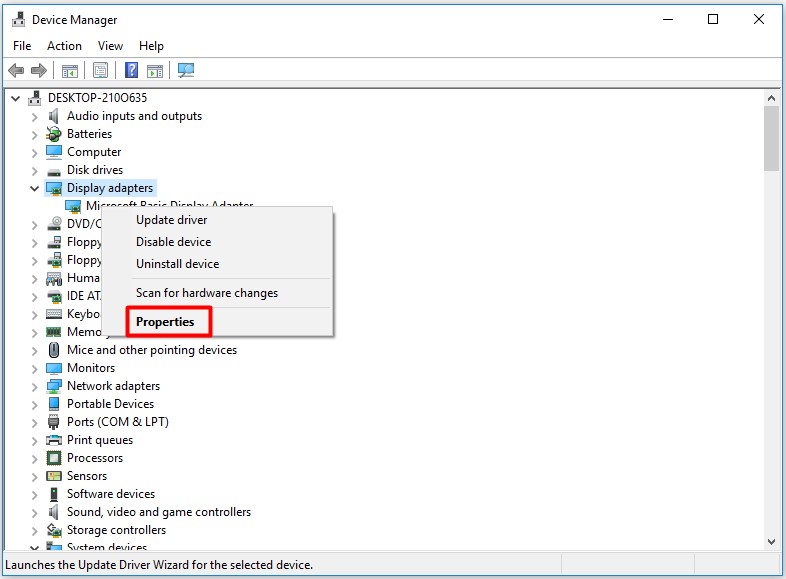Click the DESKTOP-21OO635 computer icon
The width and height of the screenshot is (786, 579).
(x=35, y=98)
